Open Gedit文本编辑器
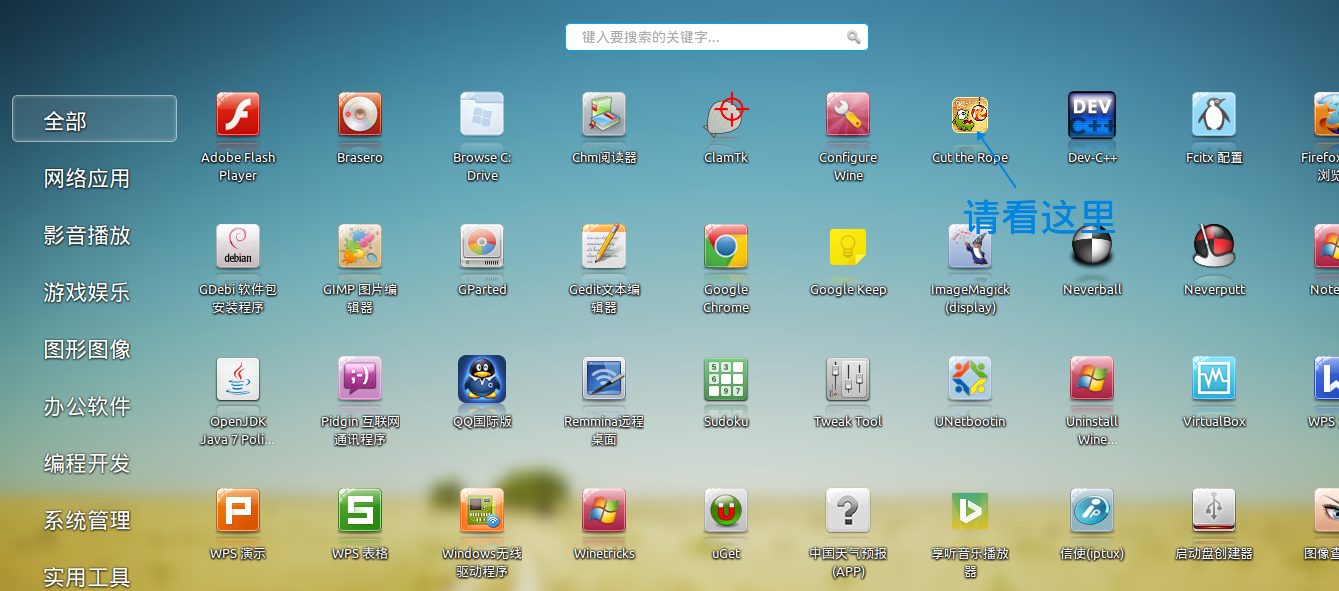The height and width of the screenshot is (591, 1339). (x=604, y=246)
